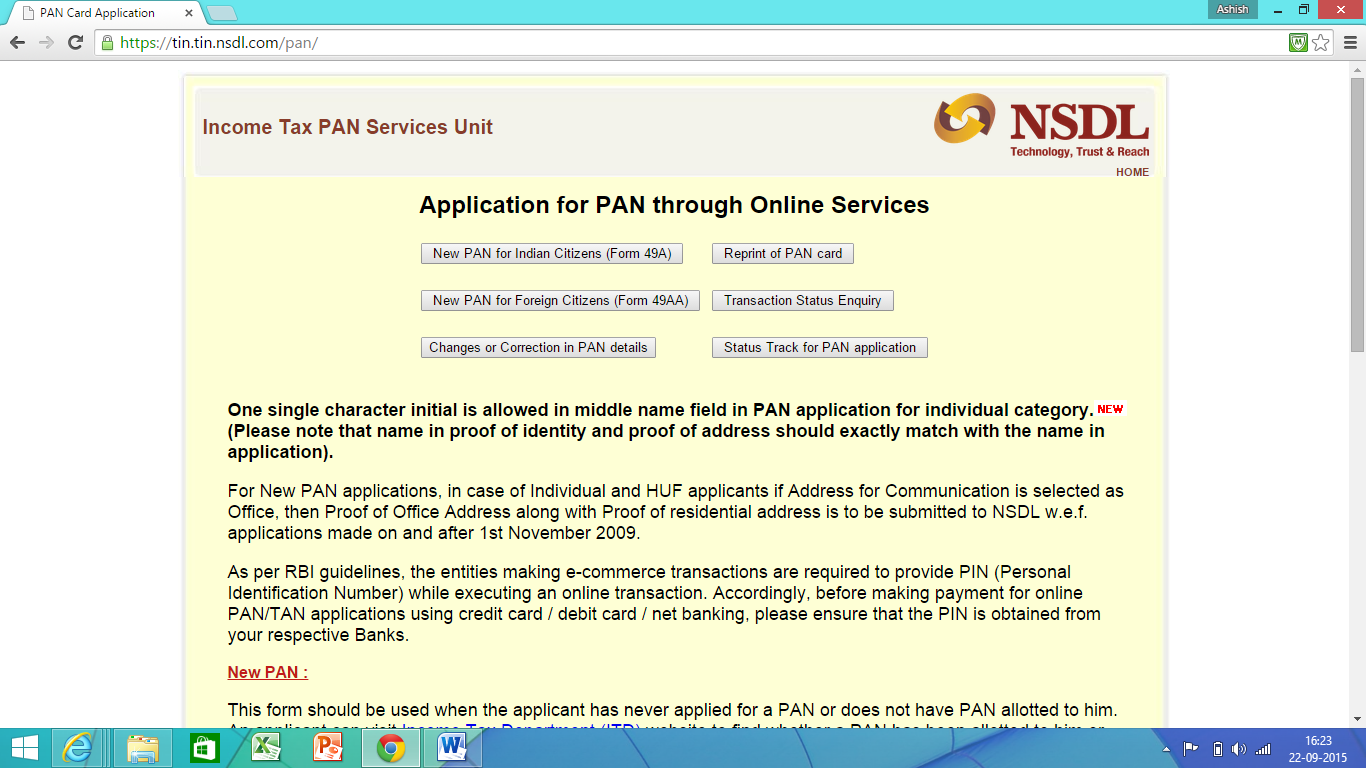Screen dimensions: 1366x768
Task: Bookmark this page with the star icon
Action: pyautogui.click(x=1321, y=43)
